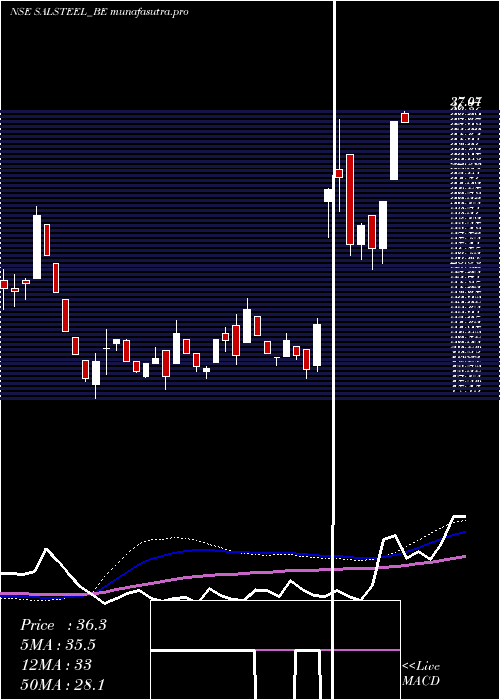
Task: Select the 5MA : 35.5 value
Action: tap(58, 645)
